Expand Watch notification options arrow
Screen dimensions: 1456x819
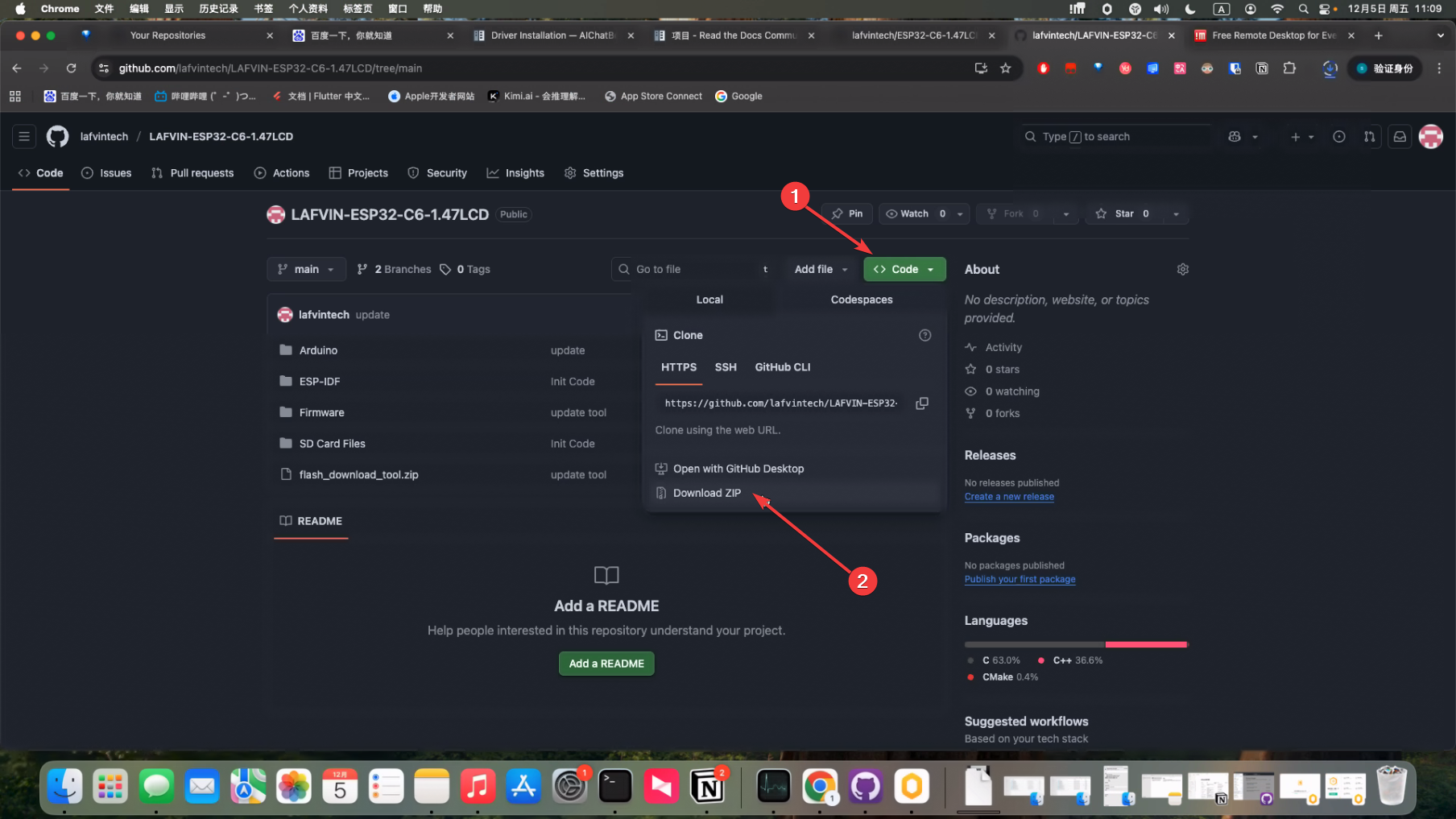point(960,214)
